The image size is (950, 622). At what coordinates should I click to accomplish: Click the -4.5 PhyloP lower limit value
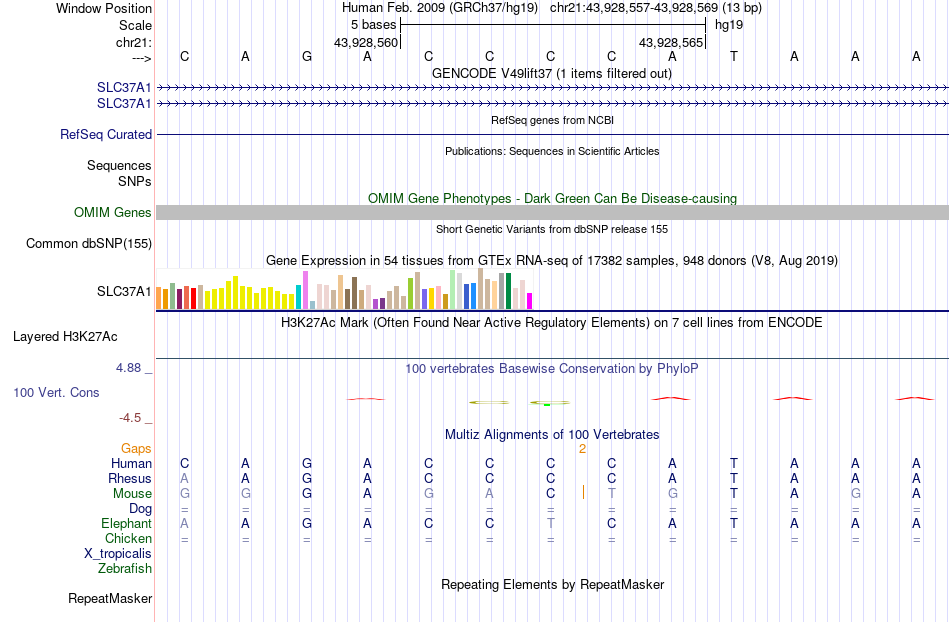(130, 418)
